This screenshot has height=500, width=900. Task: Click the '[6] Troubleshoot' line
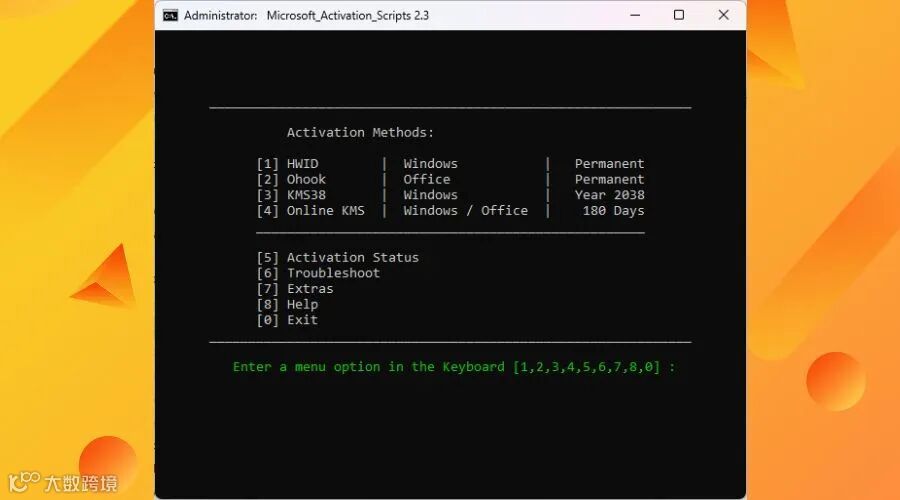click(318, 273)
